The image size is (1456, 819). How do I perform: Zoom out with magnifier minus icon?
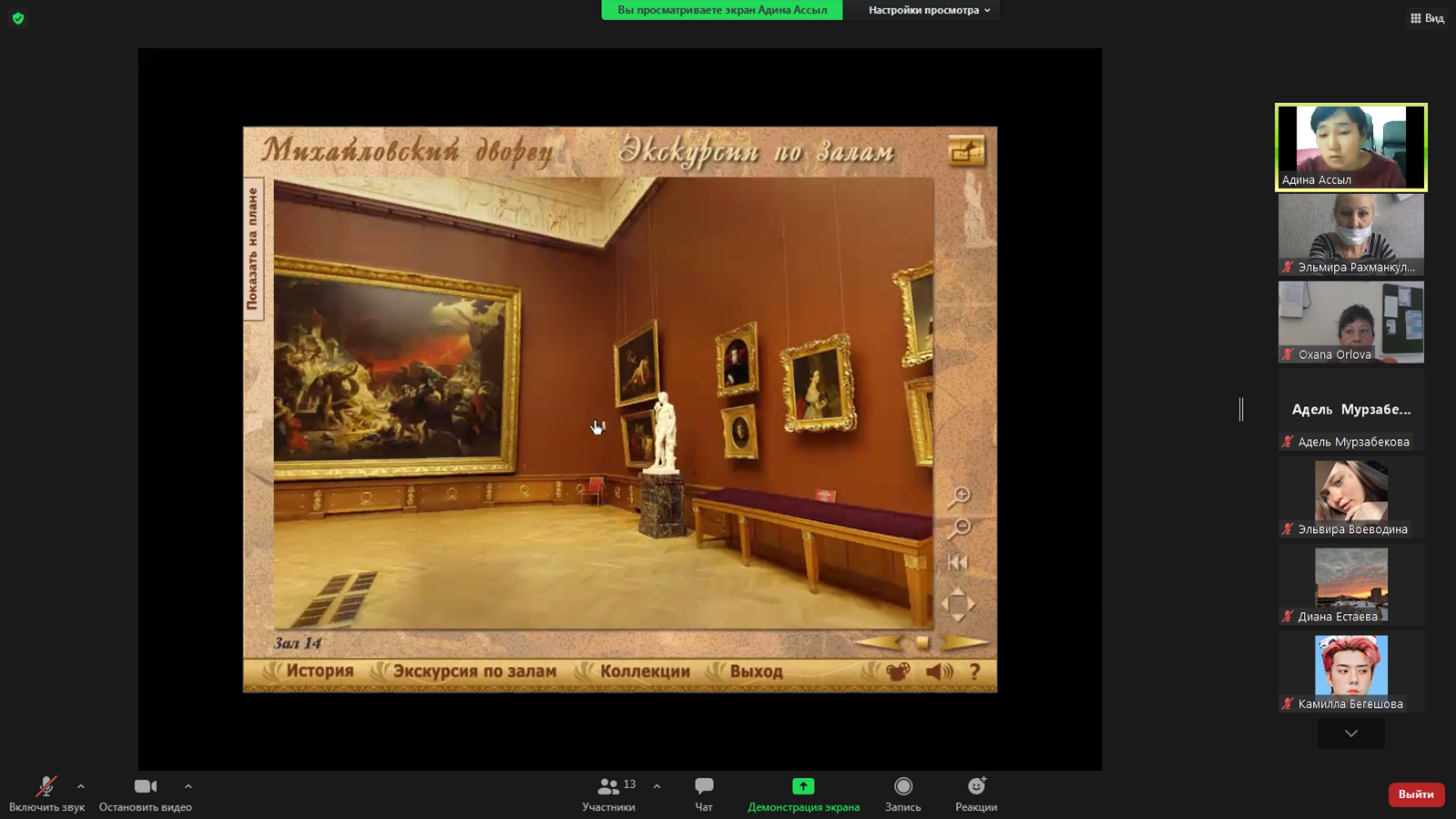coord(959,528)
